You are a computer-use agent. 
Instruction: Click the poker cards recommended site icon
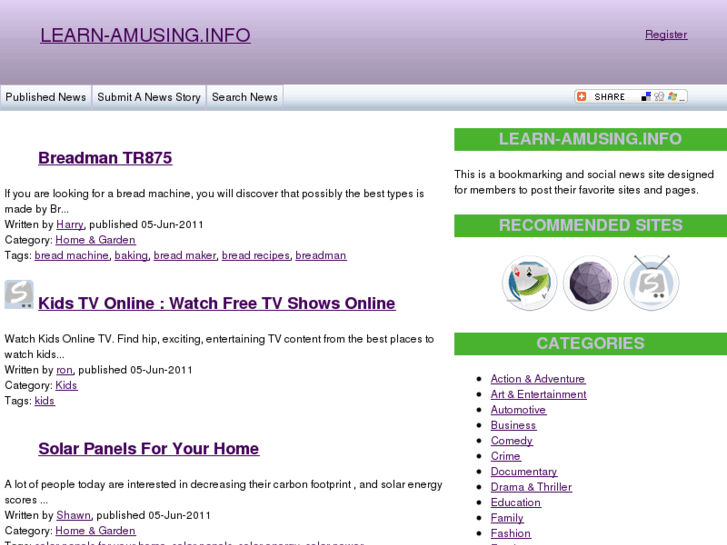point(529,282)
